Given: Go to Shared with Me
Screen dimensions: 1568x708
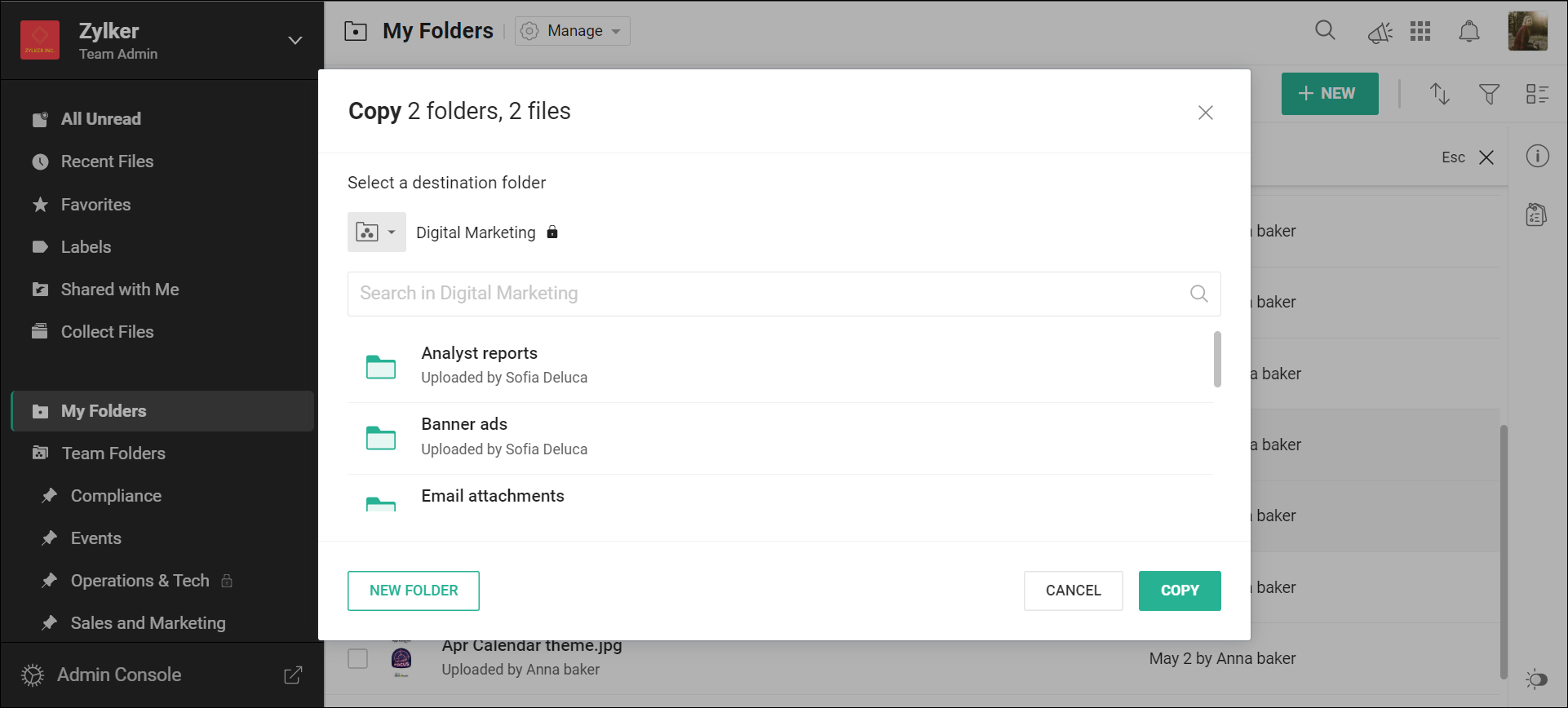Looking at the screenshot, I should (x=119, y=290).
